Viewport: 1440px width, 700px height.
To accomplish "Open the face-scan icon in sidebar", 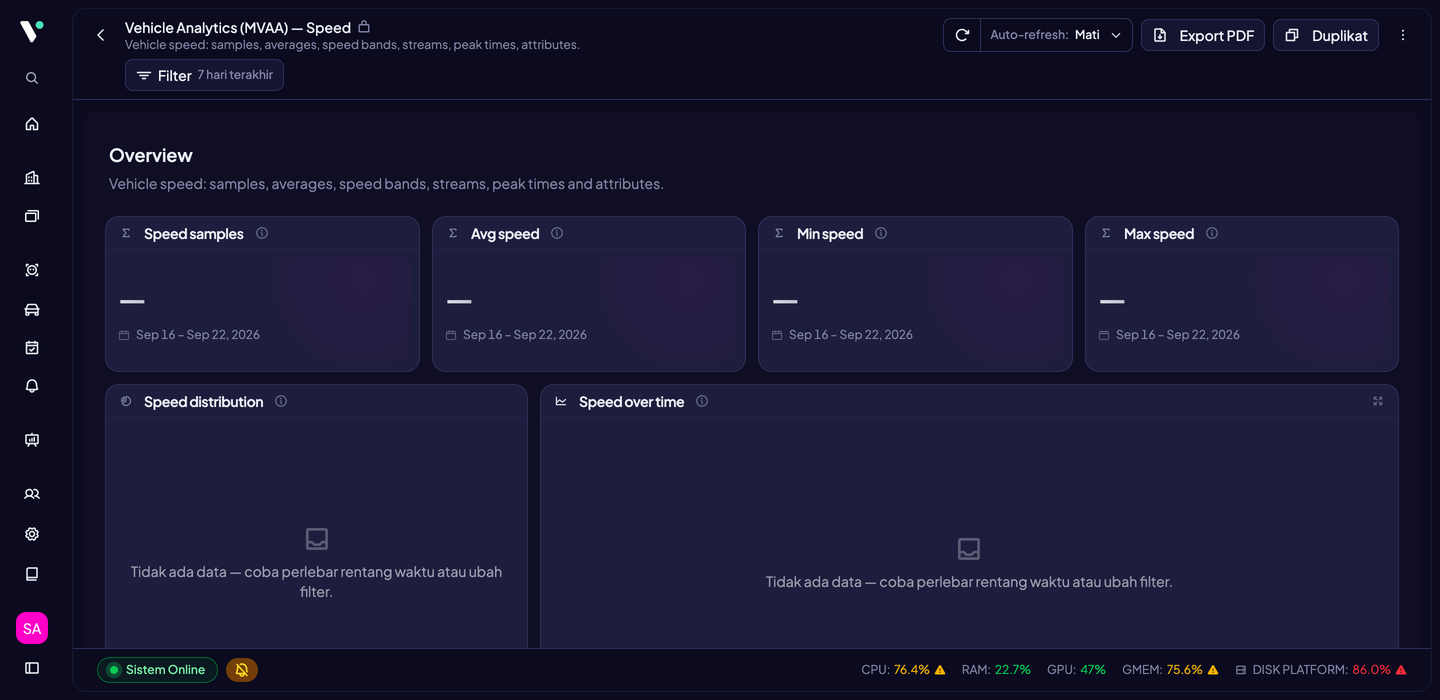I will pyautogui.click(x=32, y=270).
